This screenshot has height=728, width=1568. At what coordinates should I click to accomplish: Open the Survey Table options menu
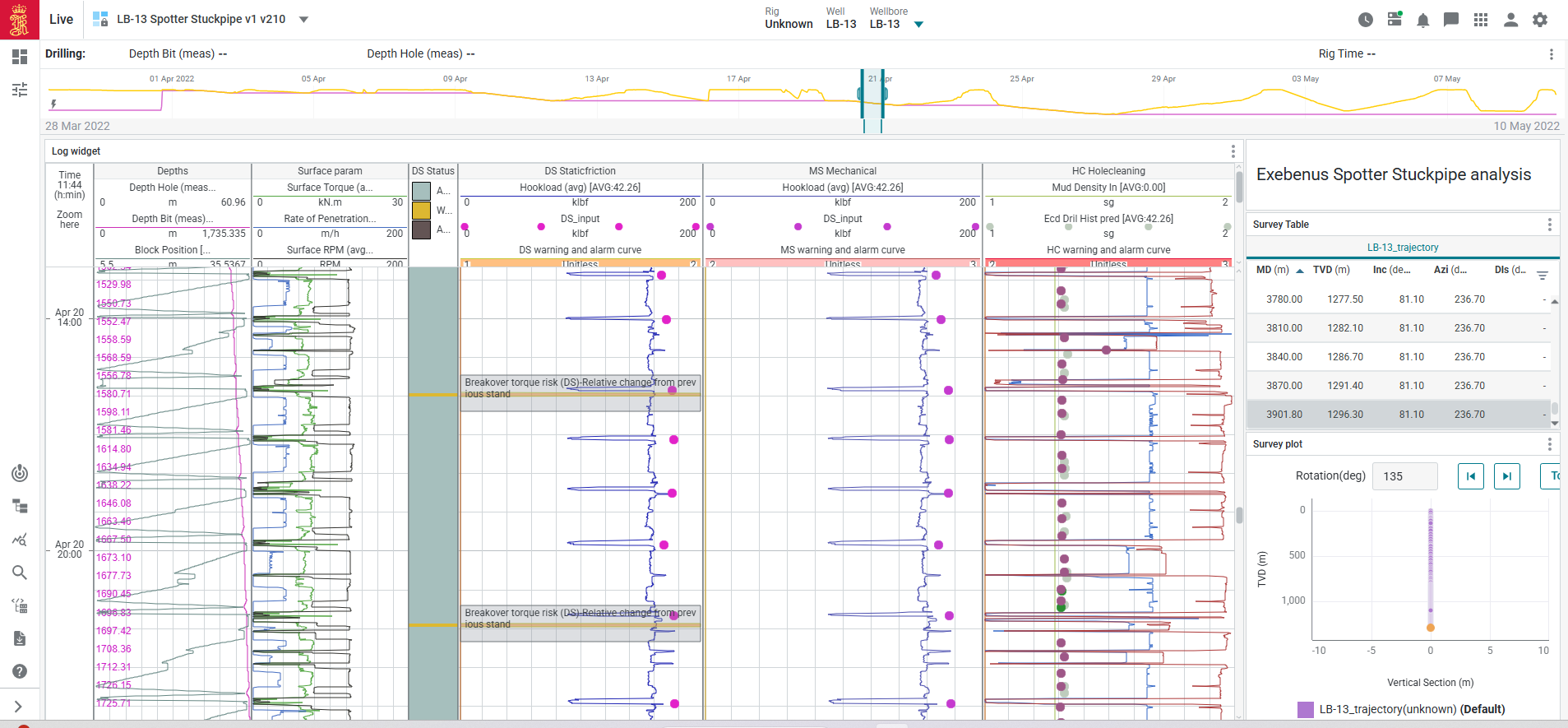[1549, 225]
